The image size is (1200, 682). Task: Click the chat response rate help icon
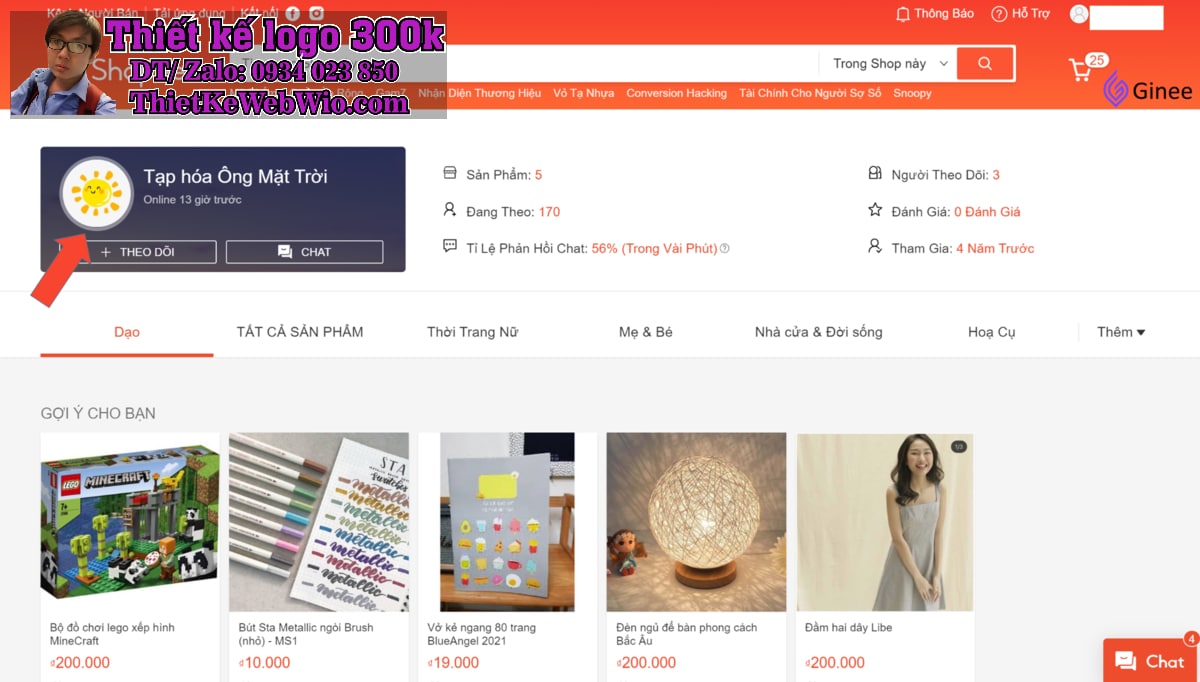(725, 248)
